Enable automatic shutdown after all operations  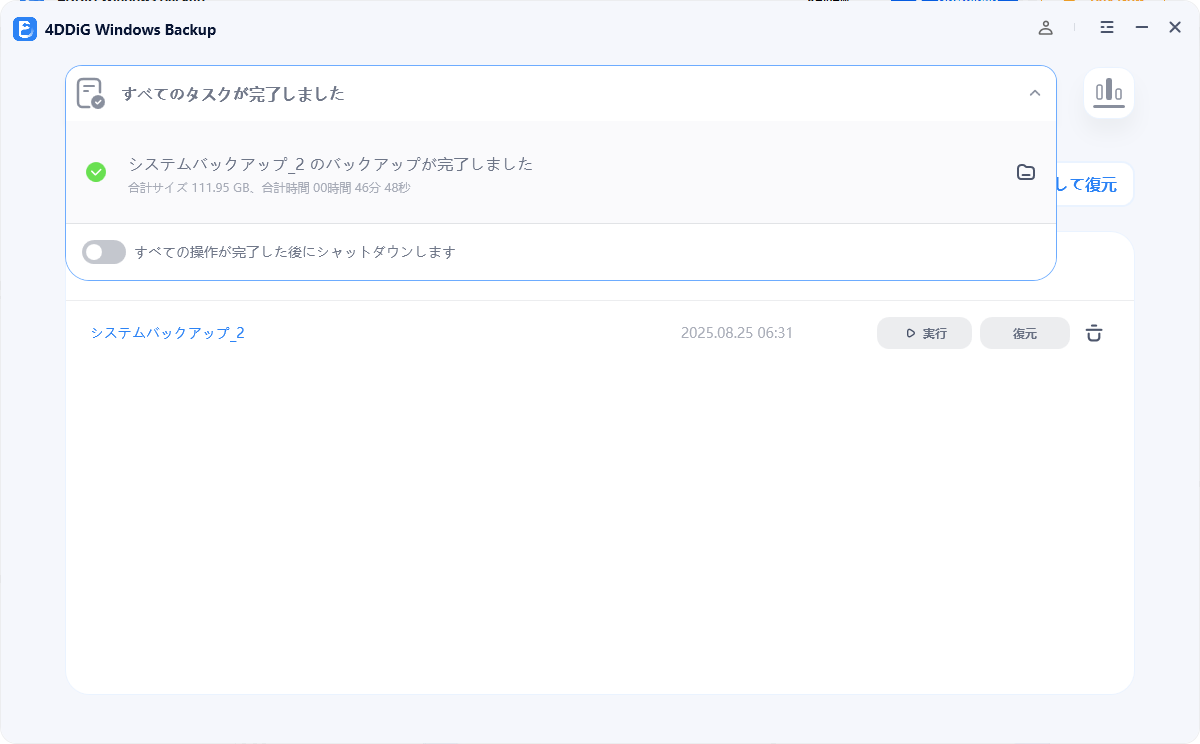coord(103,251)
